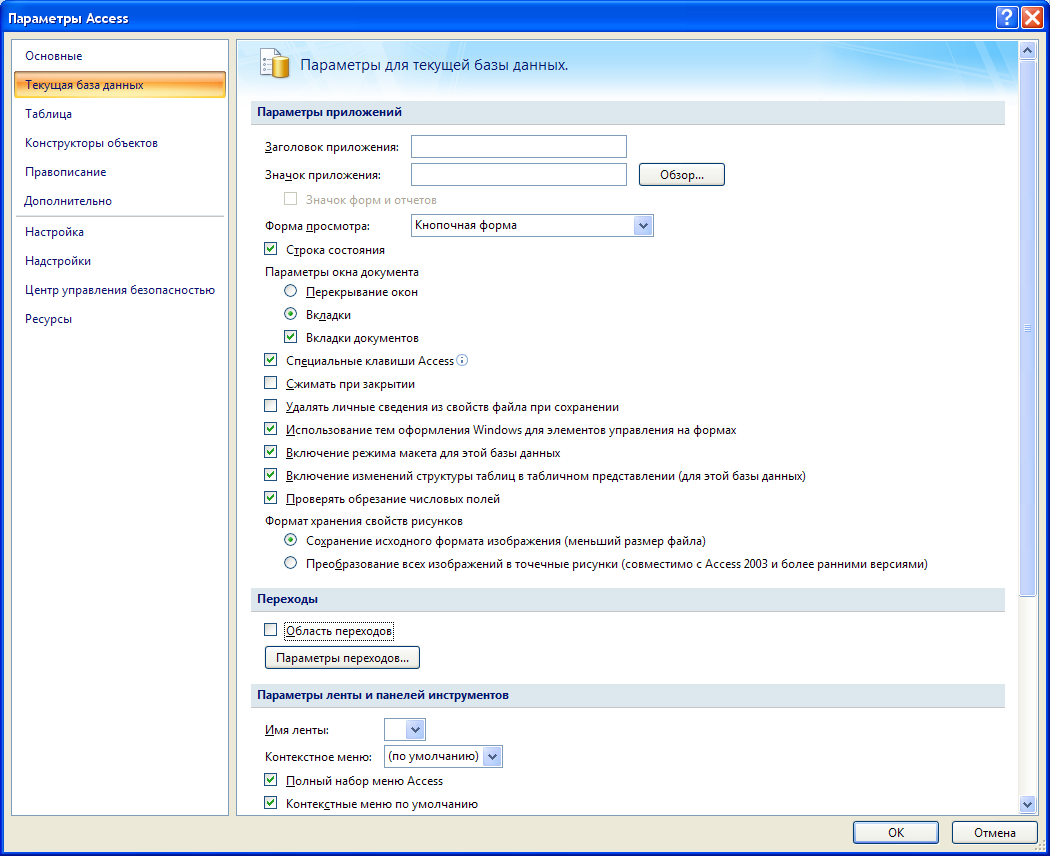Image resolution: width=1050 pixels, height=856 pixels.
Task: Select Текущая база данных category
Action: click(120, 85)
